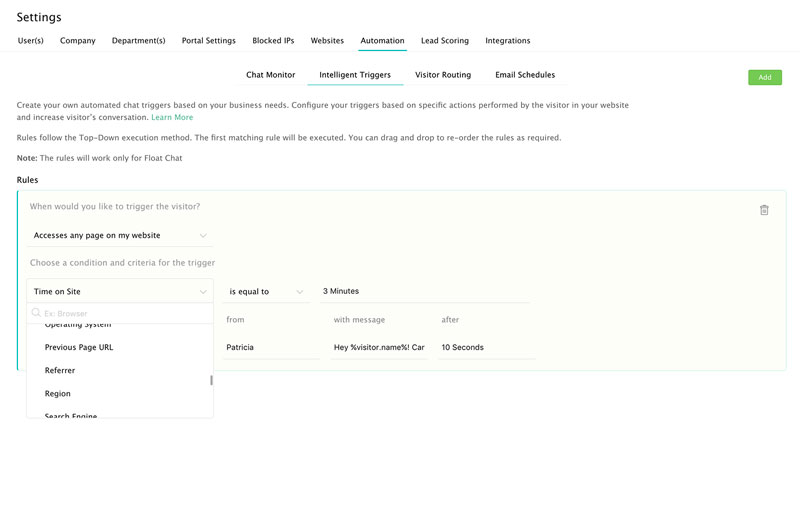This screenshot has height=524, width=800.
Task: Click the search magnifier in the dropdown
Action: pyautogui.click(x=36, y=313)
